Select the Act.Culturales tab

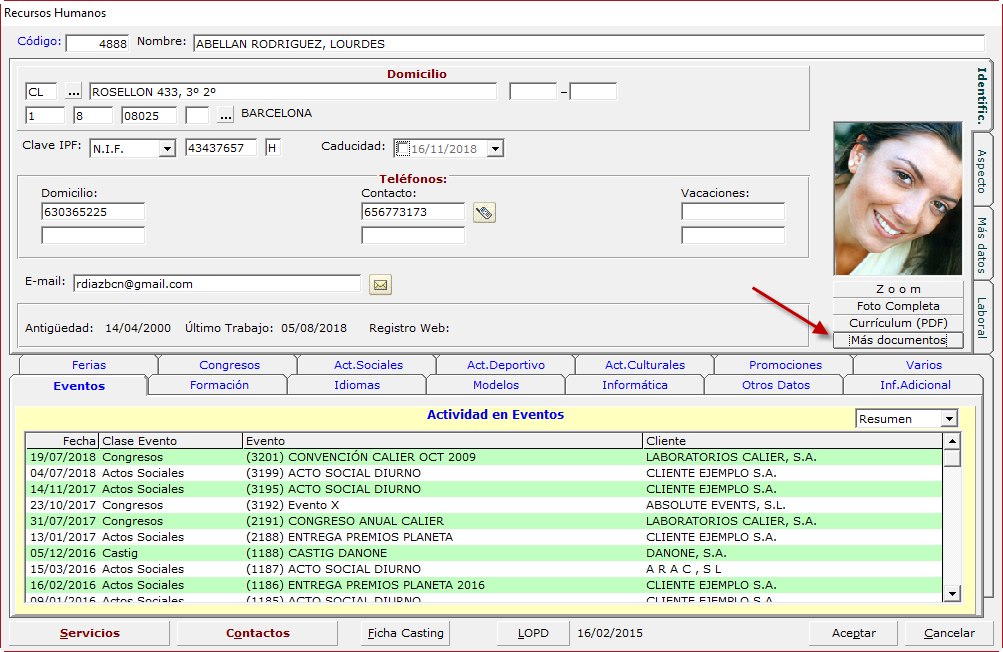click(645, 365)
